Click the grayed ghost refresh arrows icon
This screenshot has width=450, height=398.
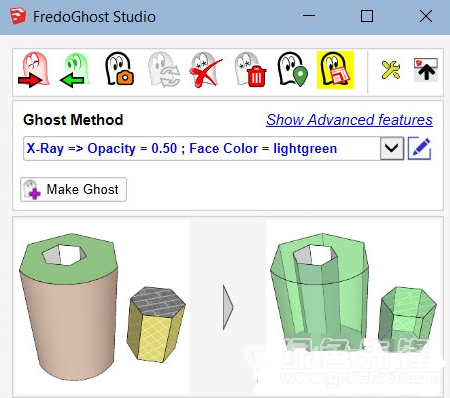[164, 69]
